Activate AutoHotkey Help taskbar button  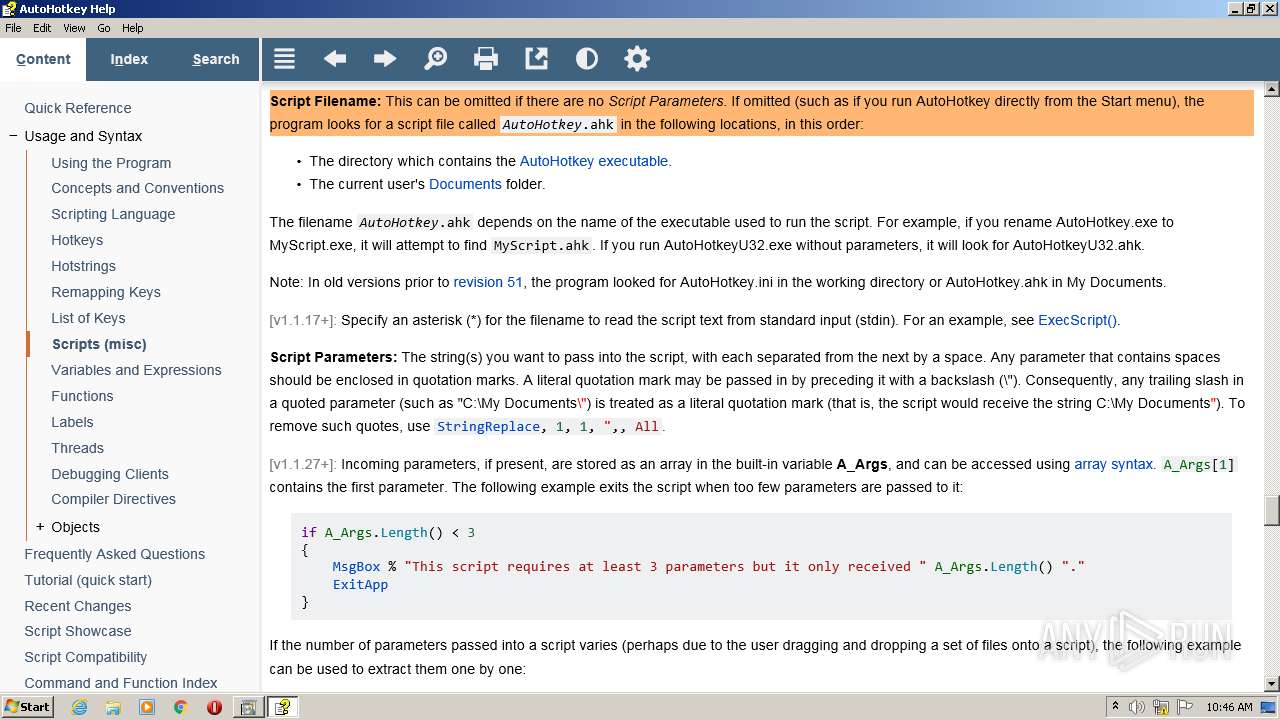(283, 707)
